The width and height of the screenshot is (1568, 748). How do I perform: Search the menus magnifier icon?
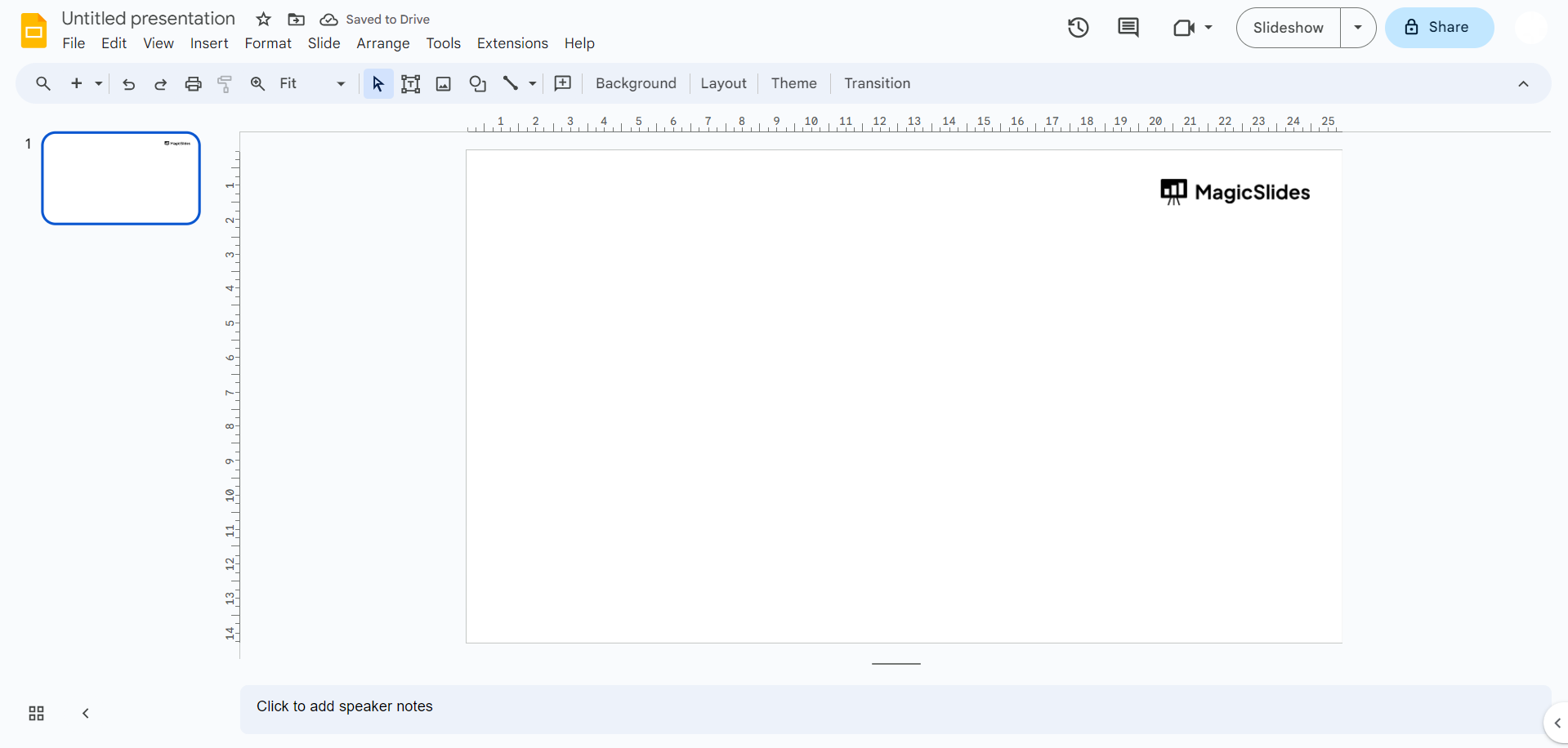43,83
